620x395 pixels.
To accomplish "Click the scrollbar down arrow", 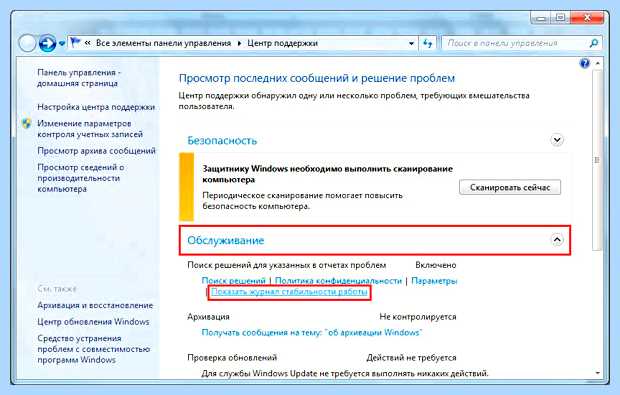I will (x=597, y=373).
